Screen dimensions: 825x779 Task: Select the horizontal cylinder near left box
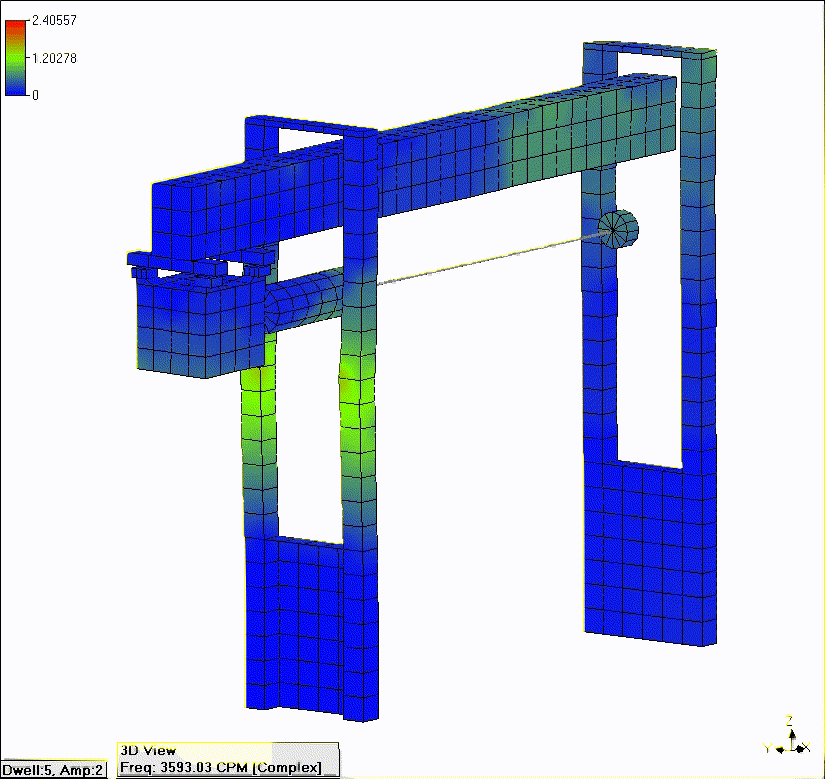(x=305, y=299)
